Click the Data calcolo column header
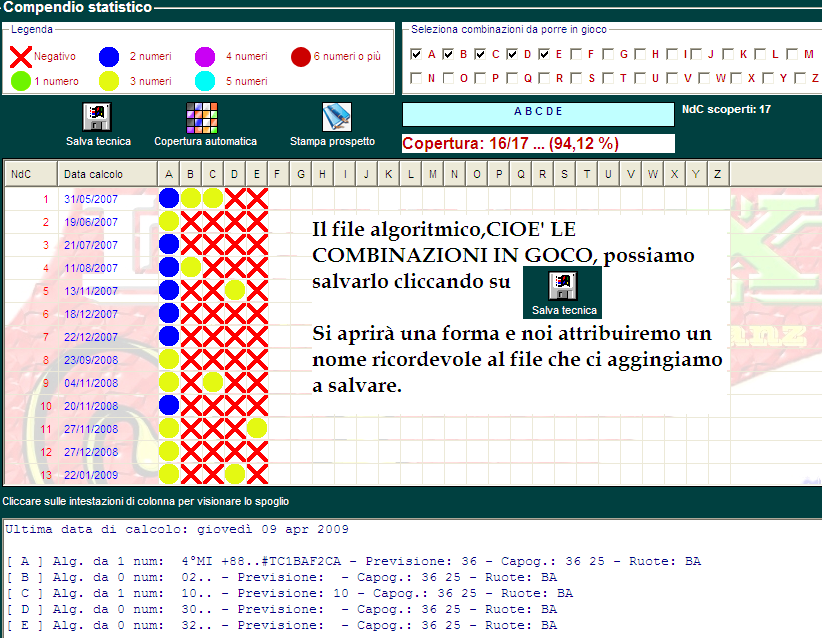Screen dimensions: 822x638 (107, 174)
